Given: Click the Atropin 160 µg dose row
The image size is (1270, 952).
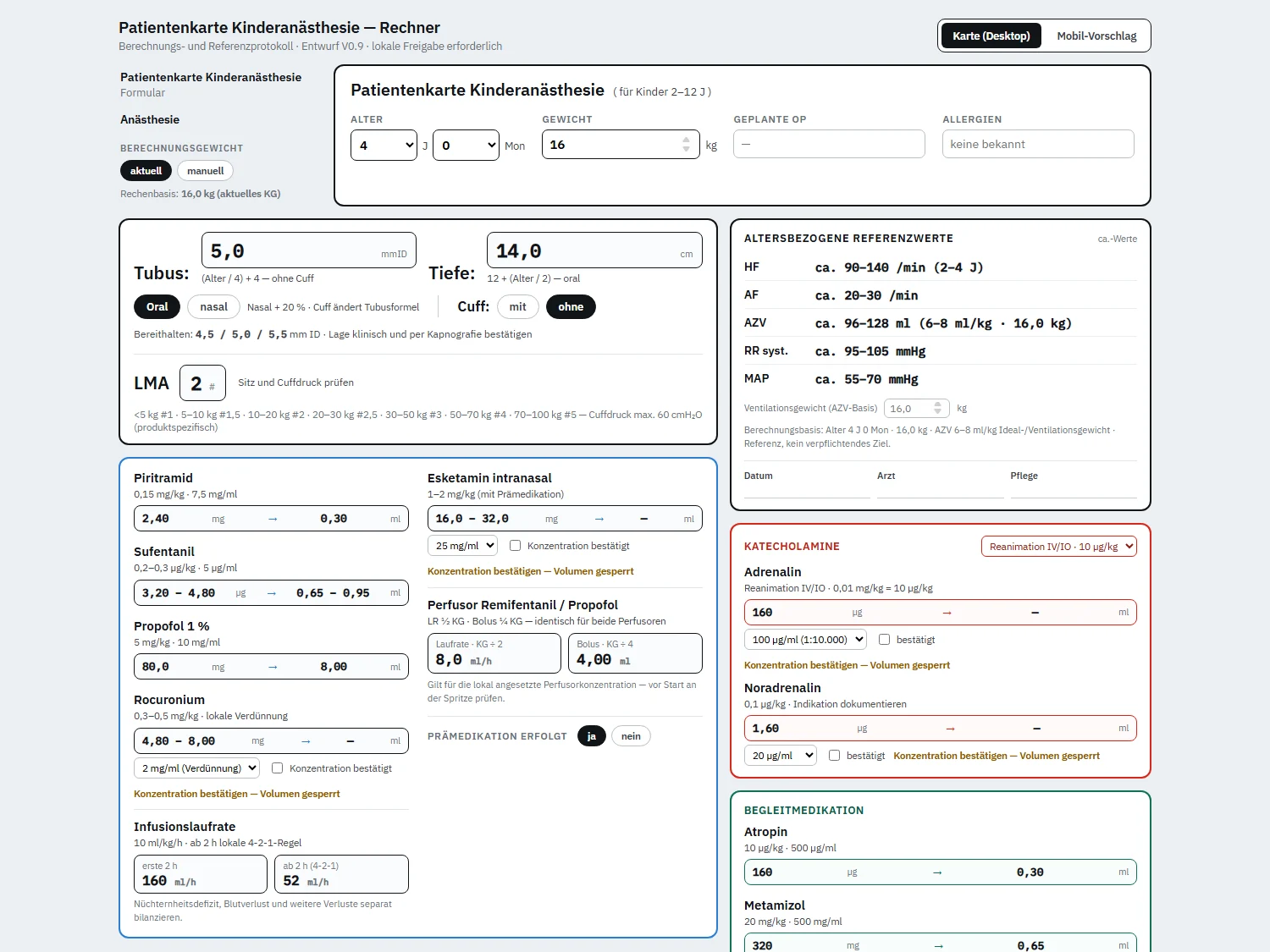Looking at the screenshot, I should click(940, 872).
